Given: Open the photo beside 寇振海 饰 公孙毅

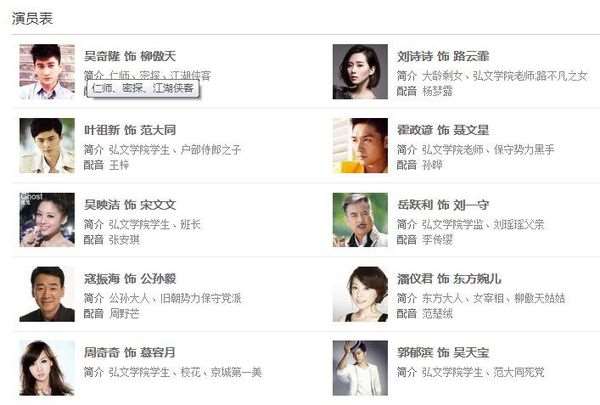Looking at the screenshot, I should click(47, 294).
